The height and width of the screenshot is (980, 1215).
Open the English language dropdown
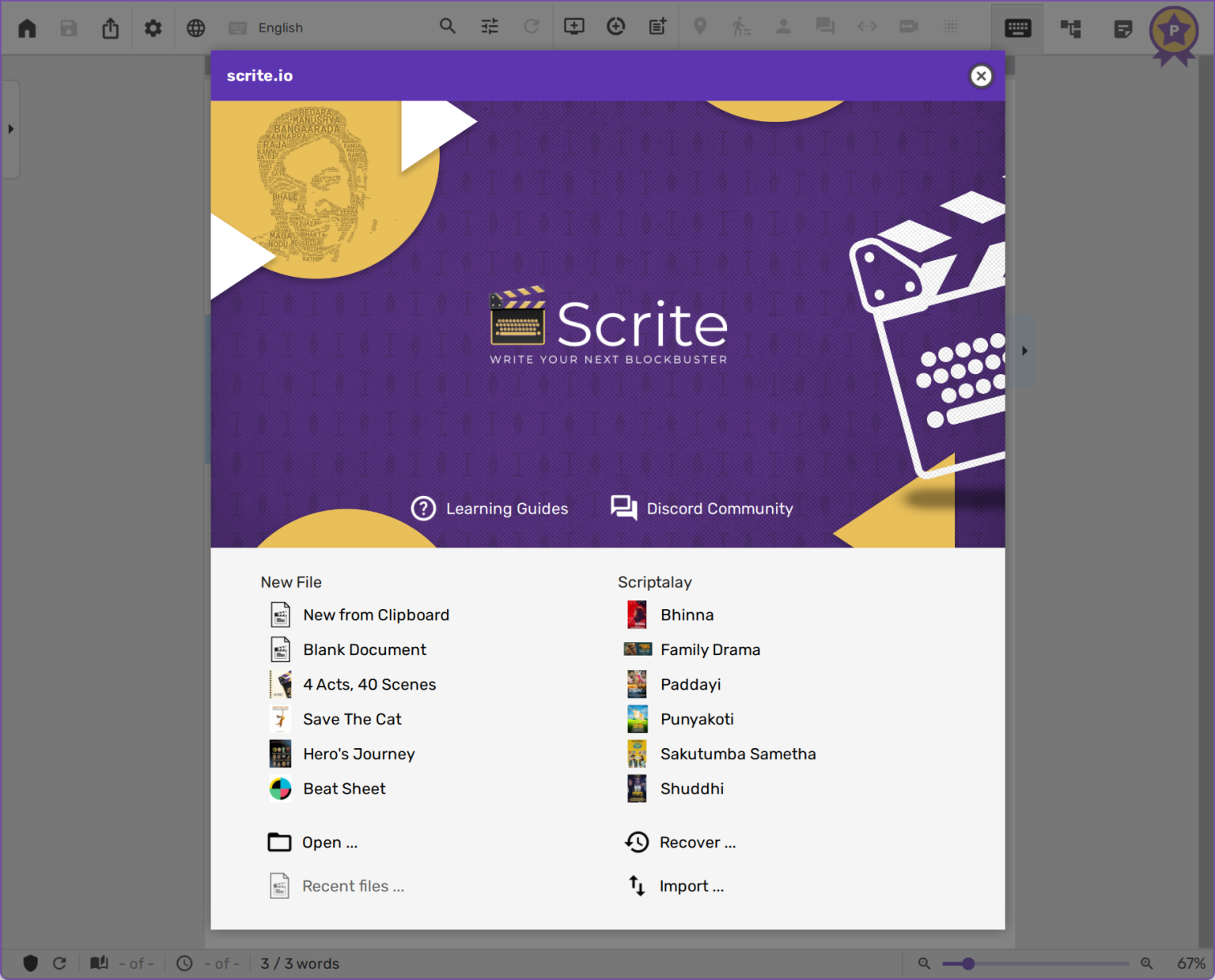click(x=280, y=27)
